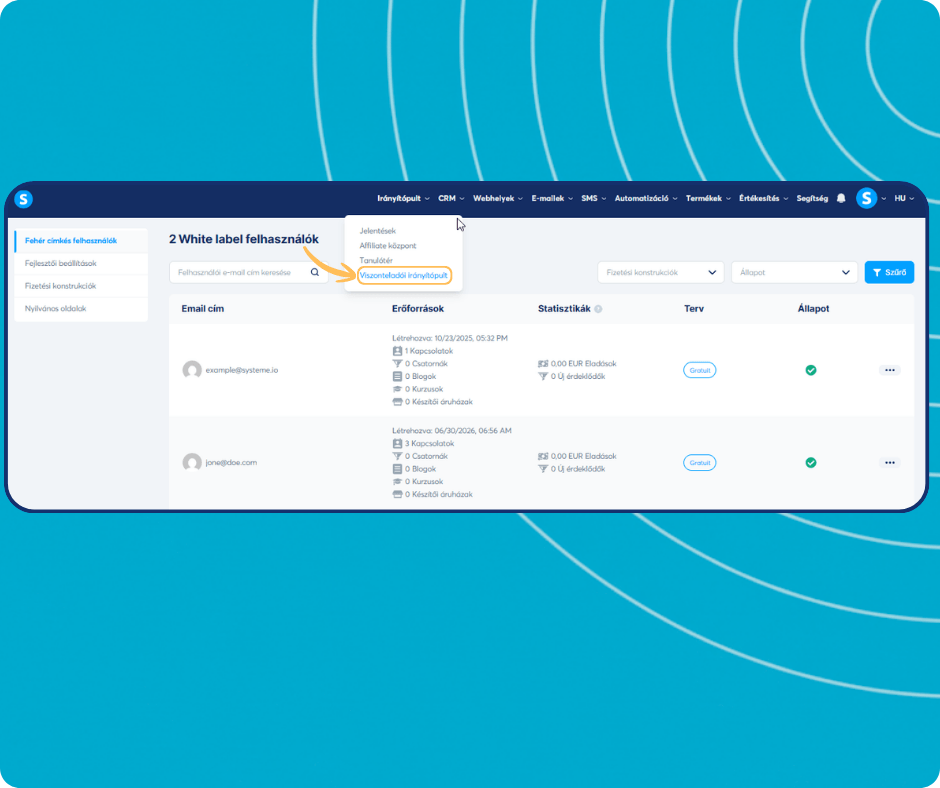Click the systeme.io S logo
Screen dimensions: 940x788
pos(23,199)
